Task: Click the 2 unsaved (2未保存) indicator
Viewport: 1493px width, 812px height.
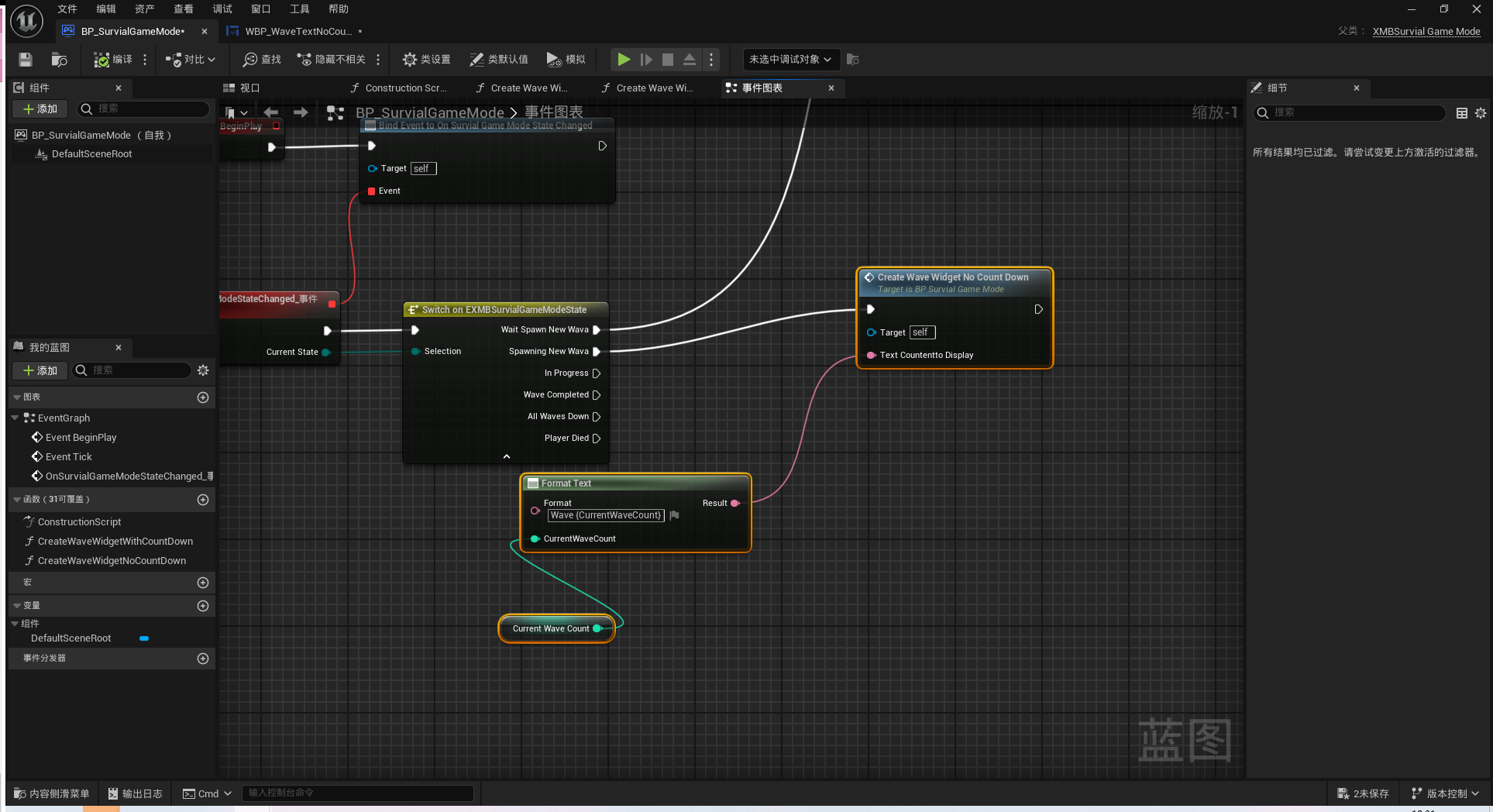Action: coord(1363,793)
